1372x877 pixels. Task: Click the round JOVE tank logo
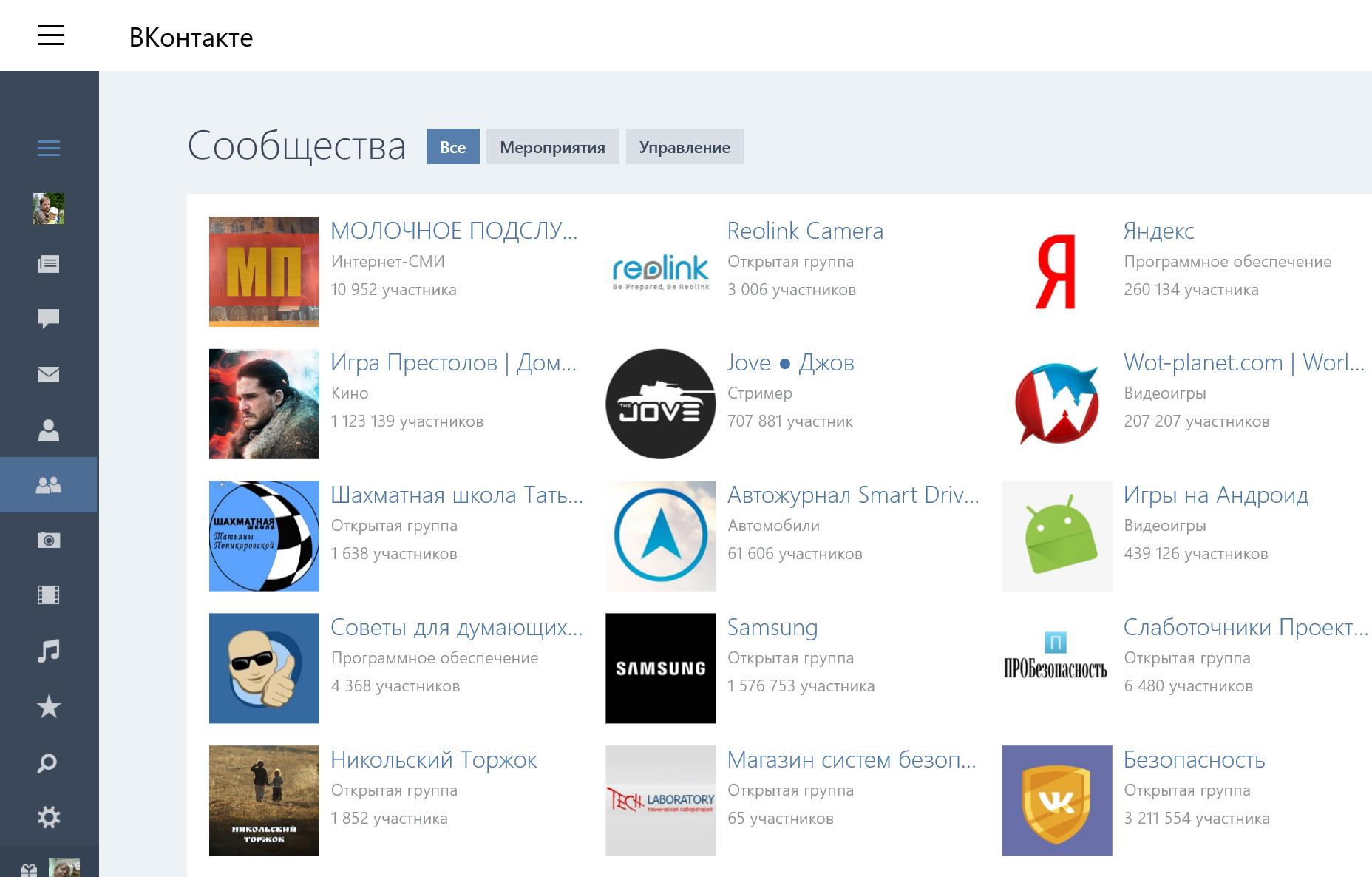tap(660, 404)
